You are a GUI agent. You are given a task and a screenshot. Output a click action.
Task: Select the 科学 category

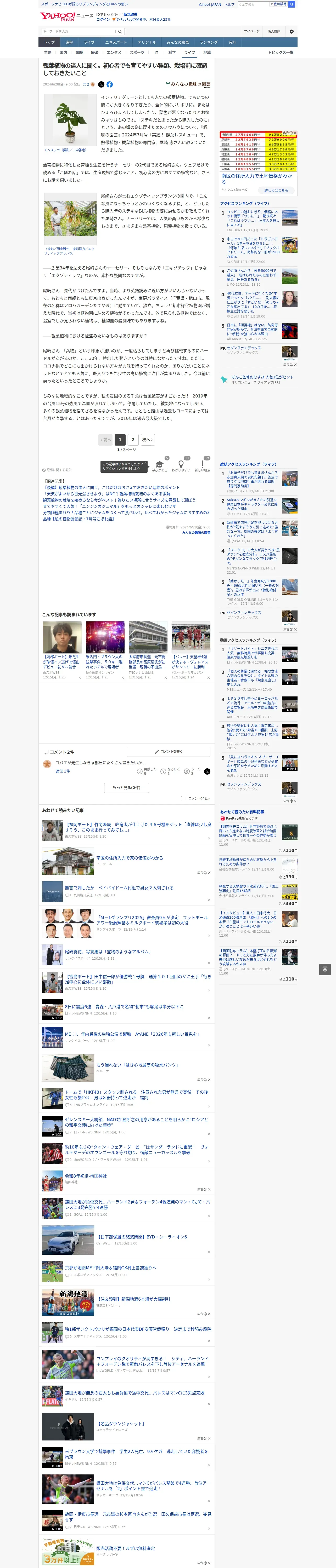(x=172, y=52)
